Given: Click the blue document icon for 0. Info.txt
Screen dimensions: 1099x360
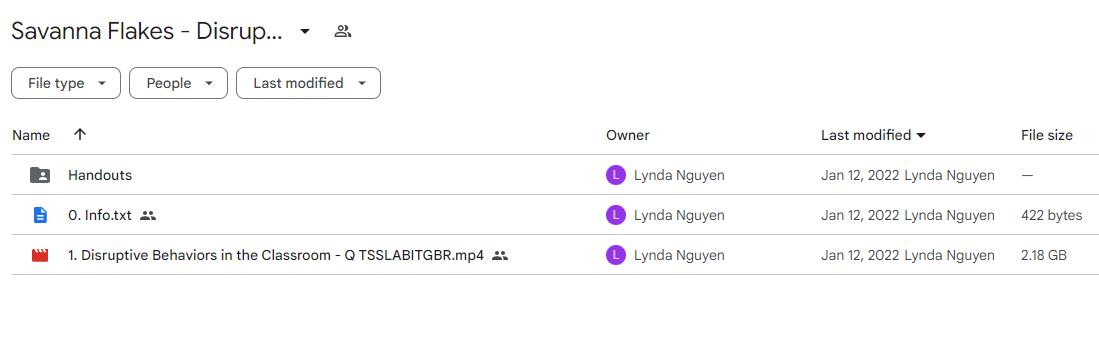Looking at the screenshot, I should (40, 215).
